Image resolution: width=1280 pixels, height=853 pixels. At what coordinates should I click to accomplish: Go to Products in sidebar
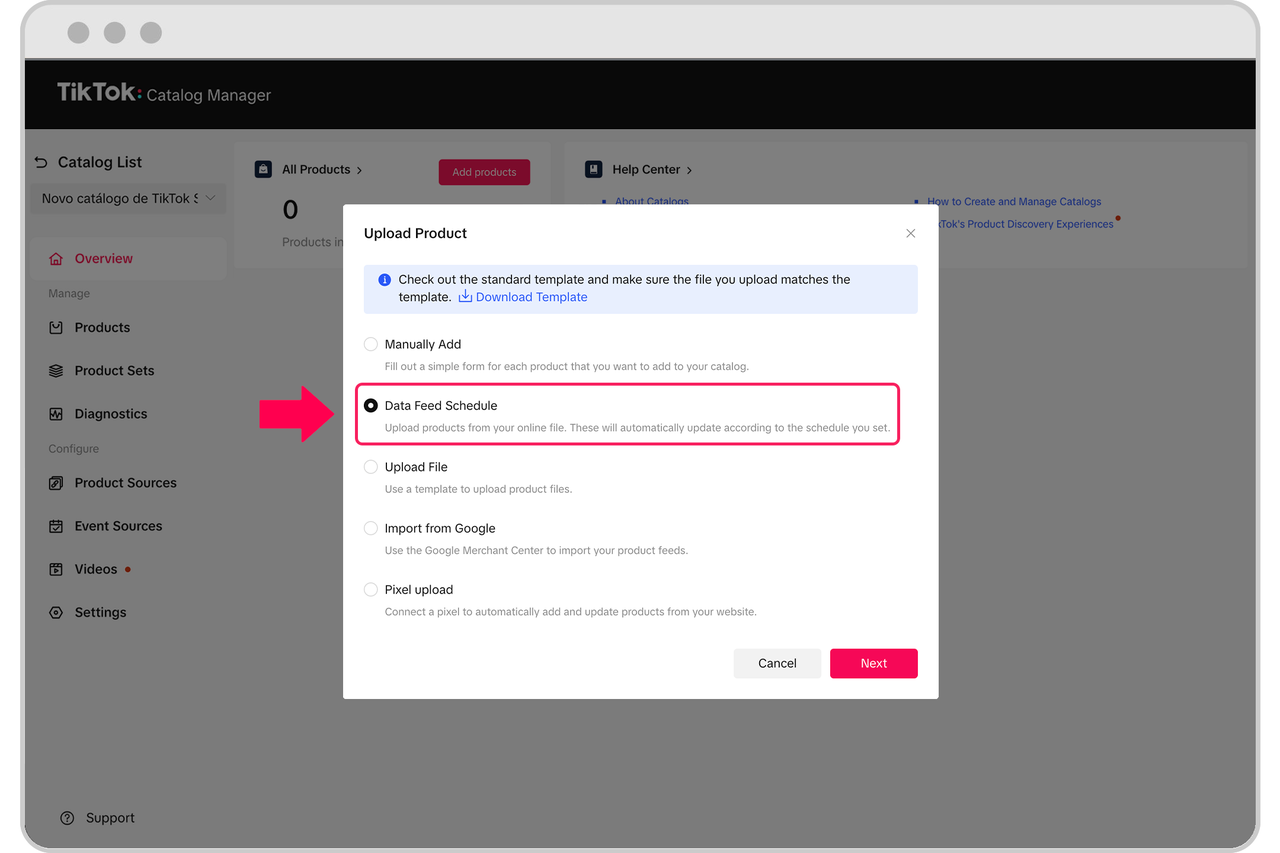tap(102, 327)
